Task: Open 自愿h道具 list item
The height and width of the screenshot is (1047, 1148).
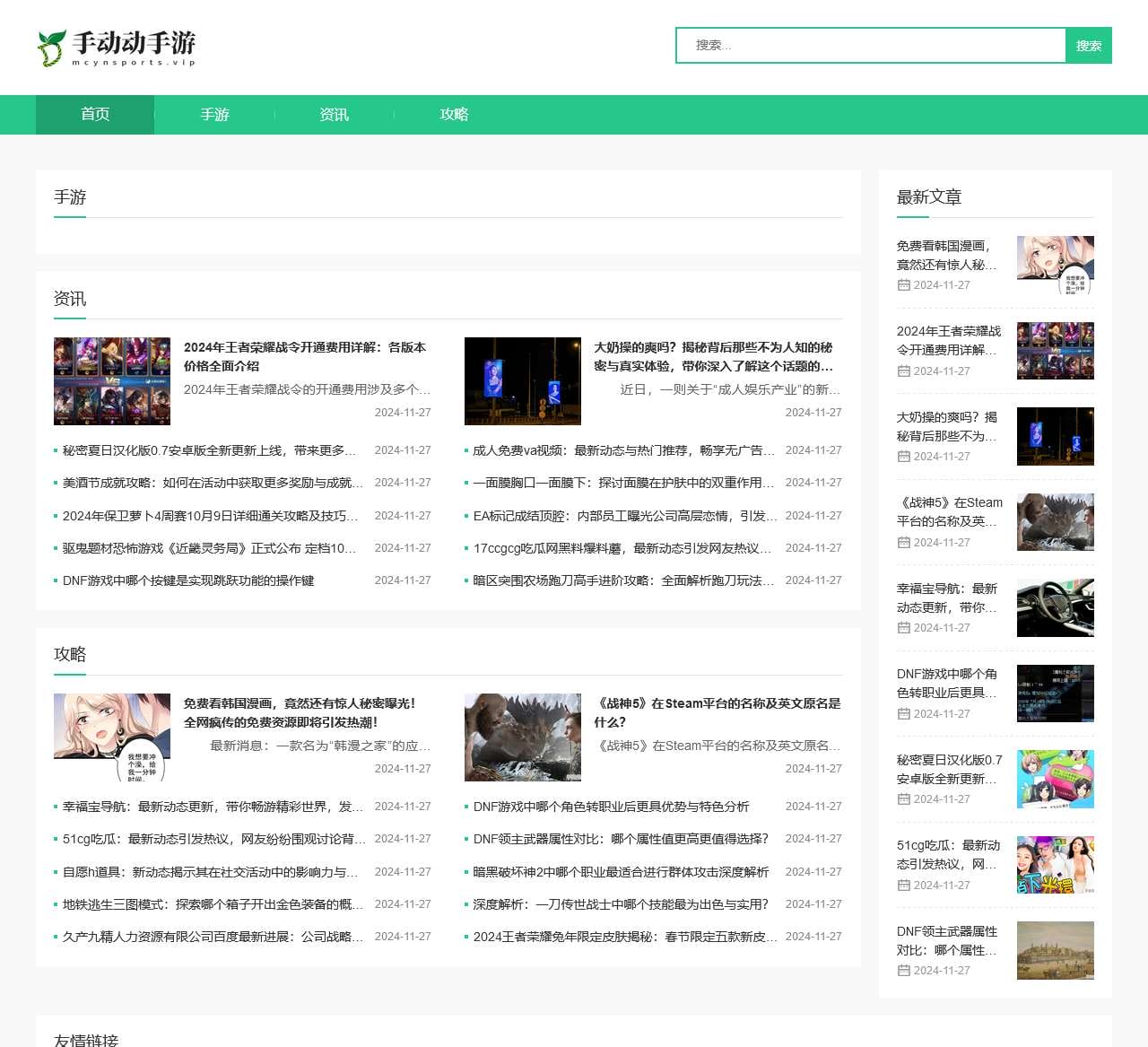Action: 210,872
